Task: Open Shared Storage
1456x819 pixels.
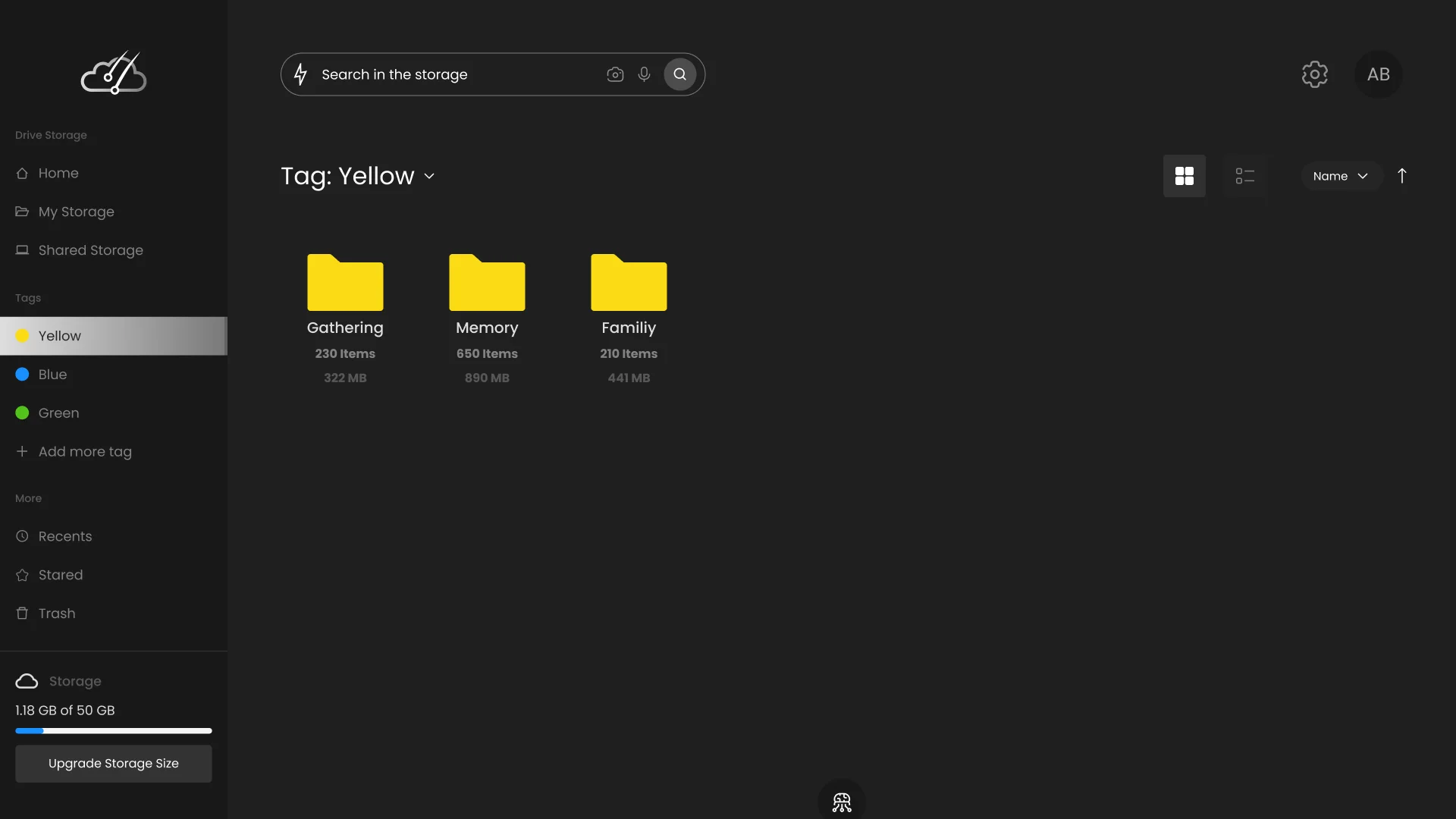Action: (x=114, y=250)
